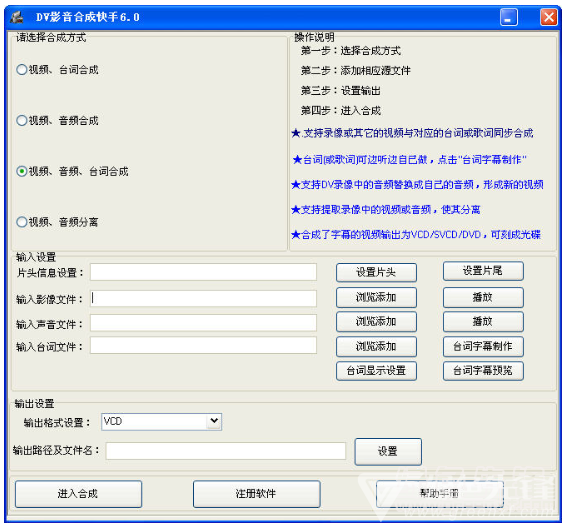Select 视频、台词合成 radio option
Screen dimensions: 565x526
click(x=58, y=70)
